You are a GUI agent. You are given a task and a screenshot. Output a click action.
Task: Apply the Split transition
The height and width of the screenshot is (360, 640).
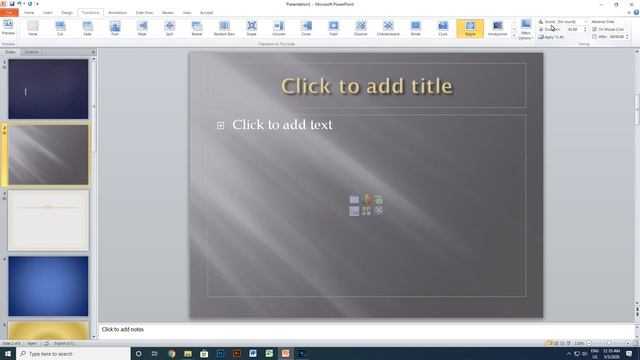tap(169, 28)
